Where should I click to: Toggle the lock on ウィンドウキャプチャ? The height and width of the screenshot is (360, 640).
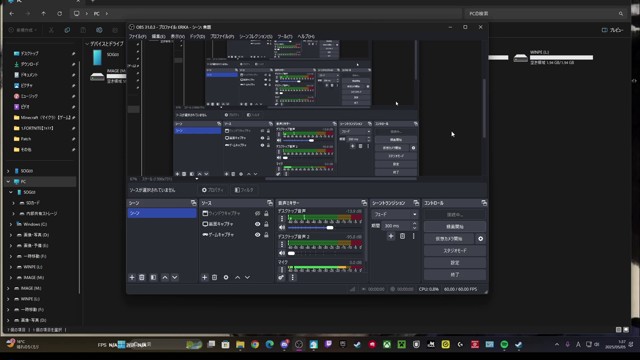[266, 213]
